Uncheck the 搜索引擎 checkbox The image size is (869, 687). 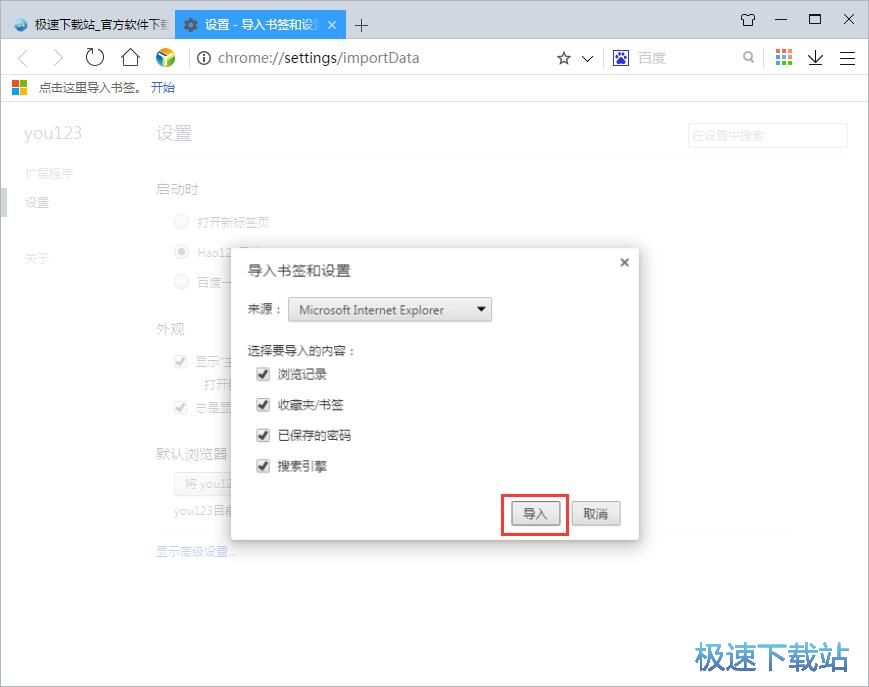click(x=263, y=465)
